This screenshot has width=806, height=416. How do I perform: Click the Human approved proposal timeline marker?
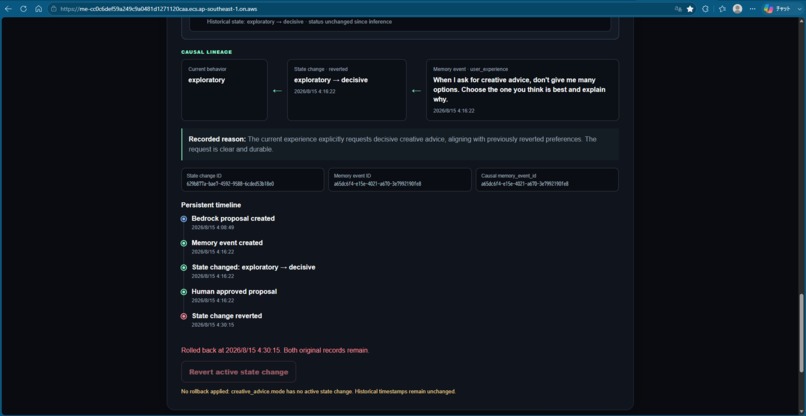[x=184, y=292]
